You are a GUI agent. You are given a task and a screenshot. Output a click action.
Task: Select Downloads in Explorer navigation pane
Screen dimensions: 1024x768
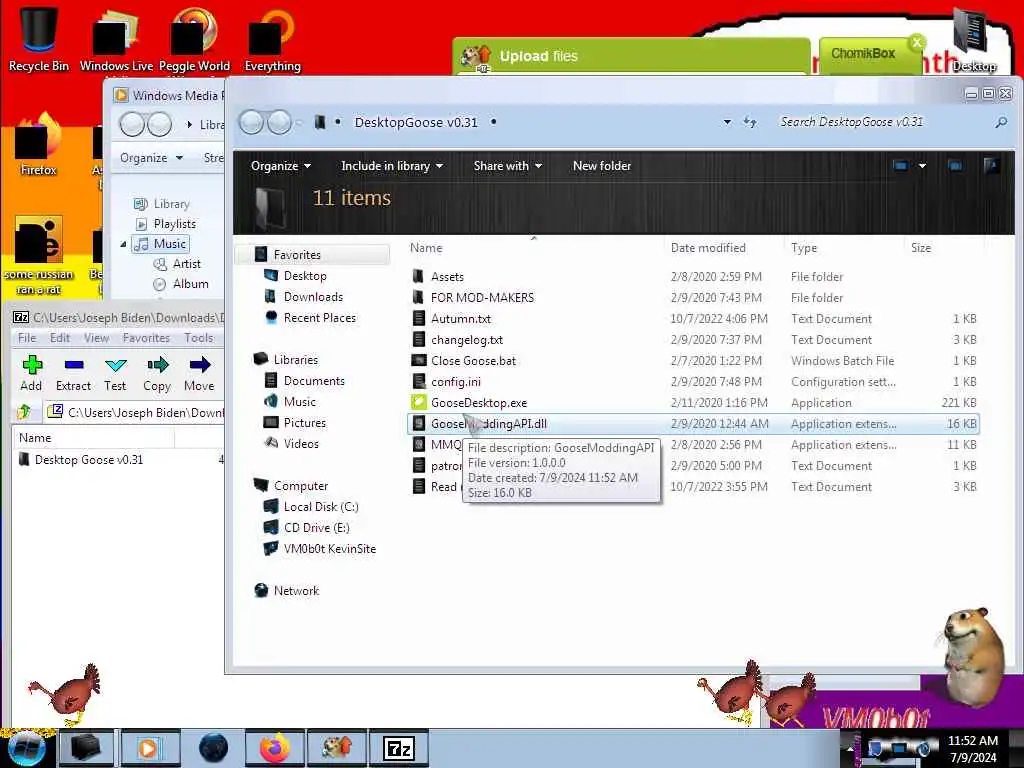(313, 296)
